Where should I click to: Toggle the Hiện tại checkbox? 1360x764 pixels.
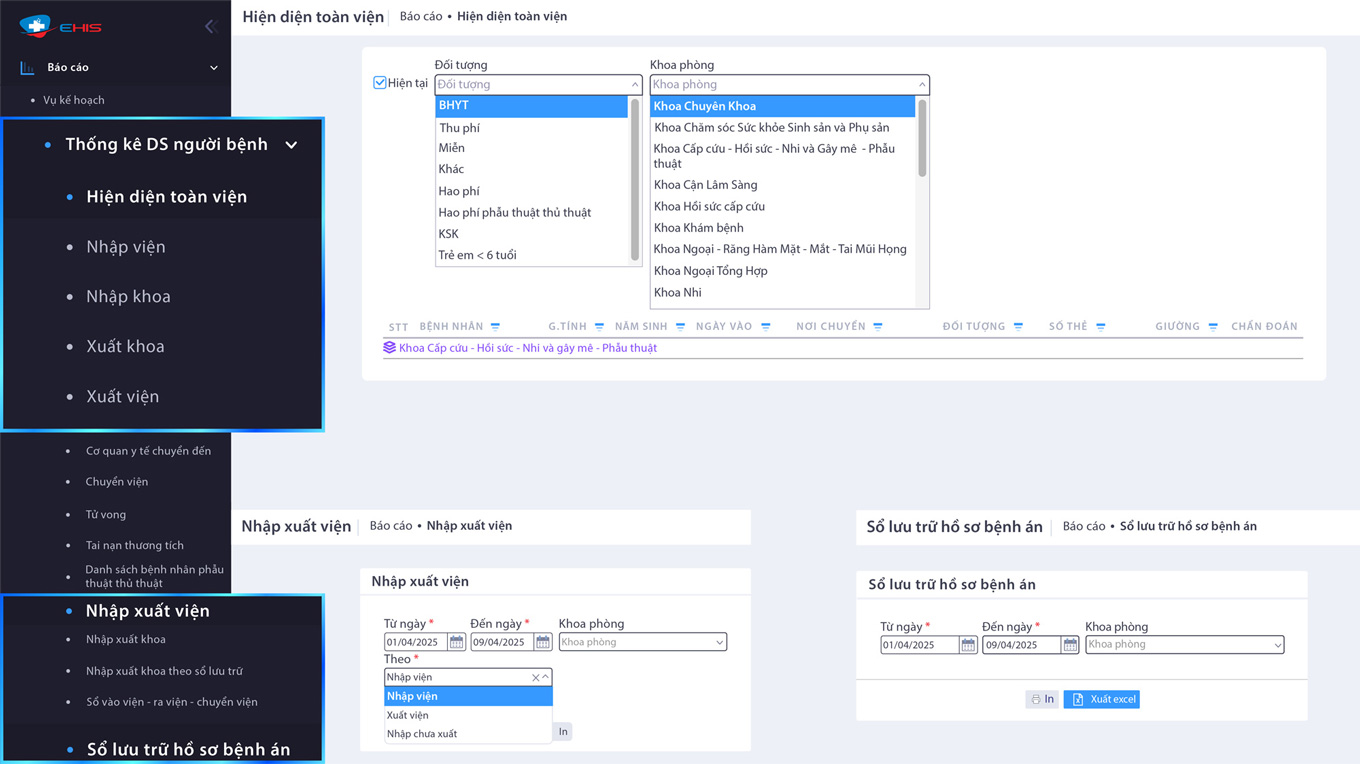(x=380, y=83)
